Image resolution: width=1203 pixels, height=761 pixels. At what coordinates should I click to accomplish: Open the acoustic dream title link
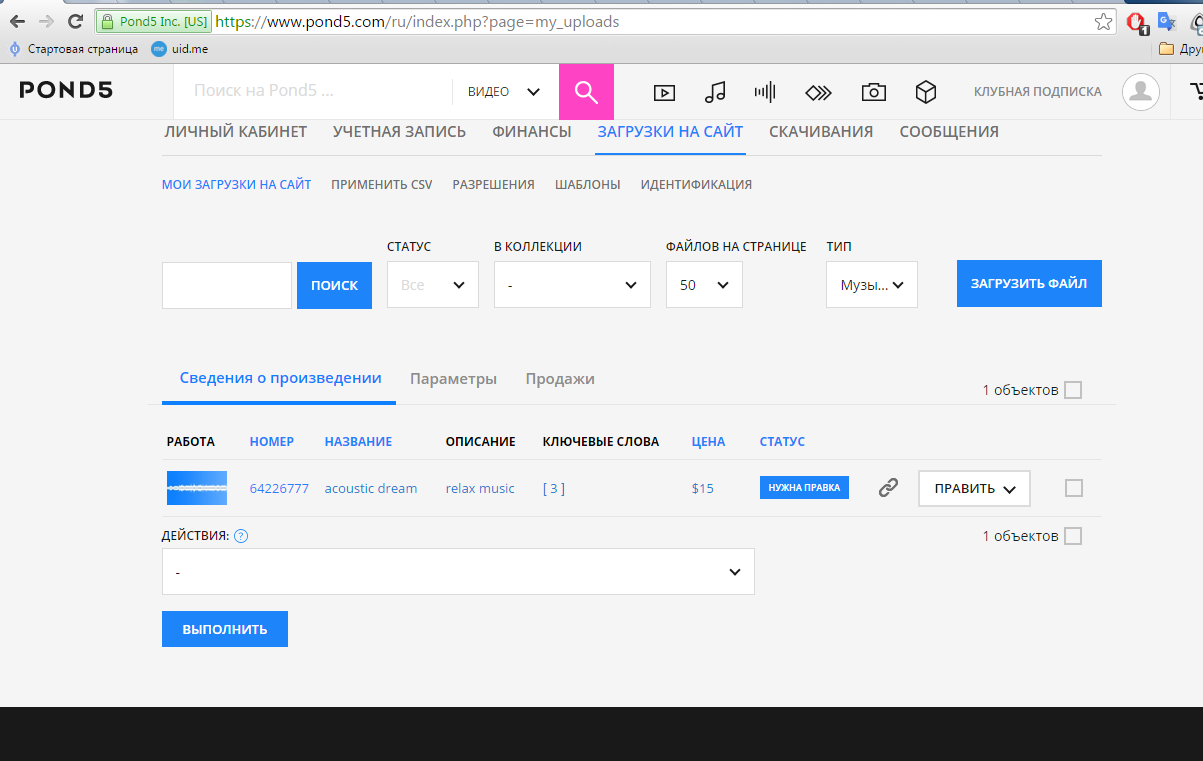[371, 488]
